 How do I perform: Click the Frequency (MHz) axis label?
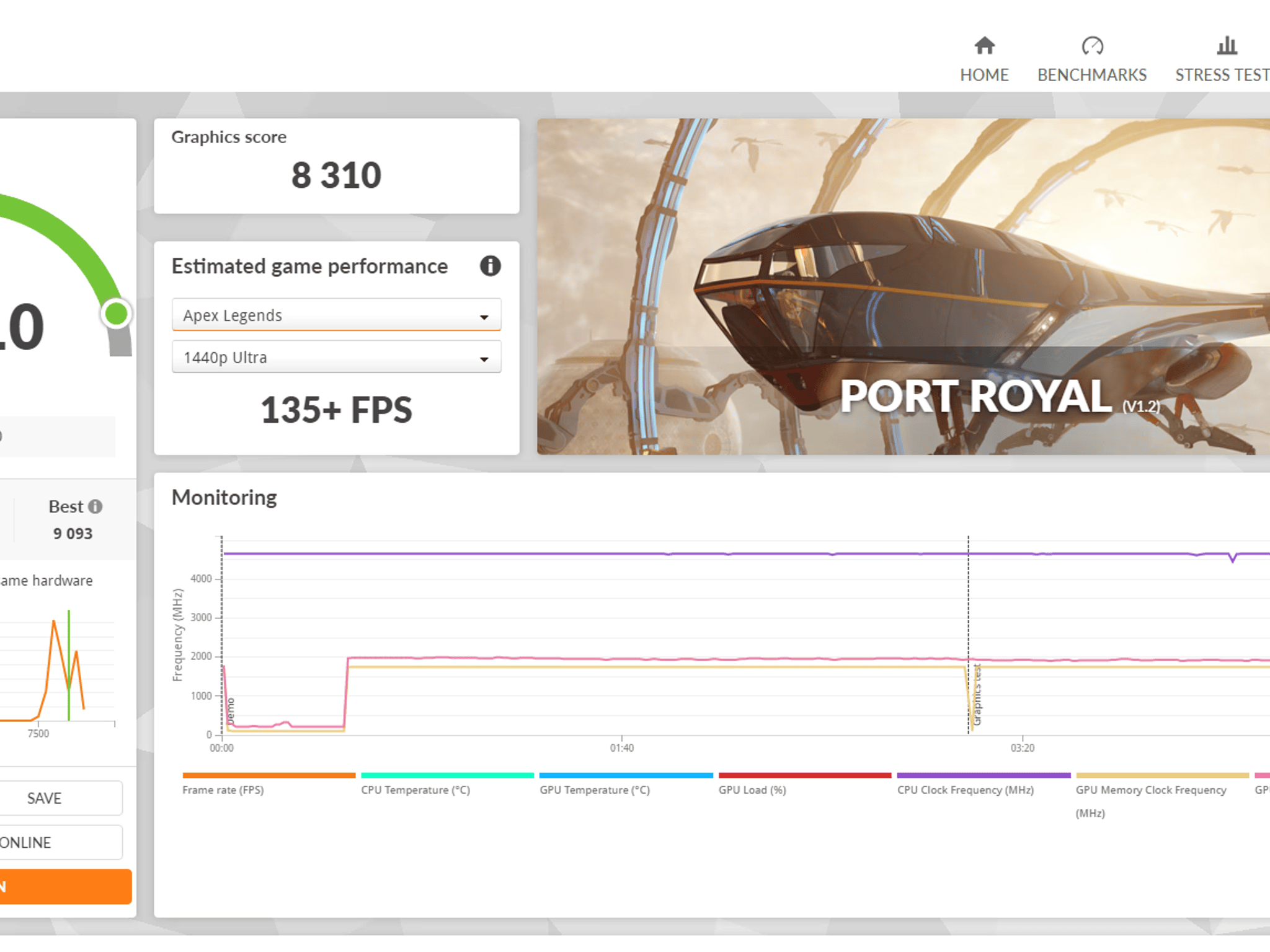pos(177,635)
